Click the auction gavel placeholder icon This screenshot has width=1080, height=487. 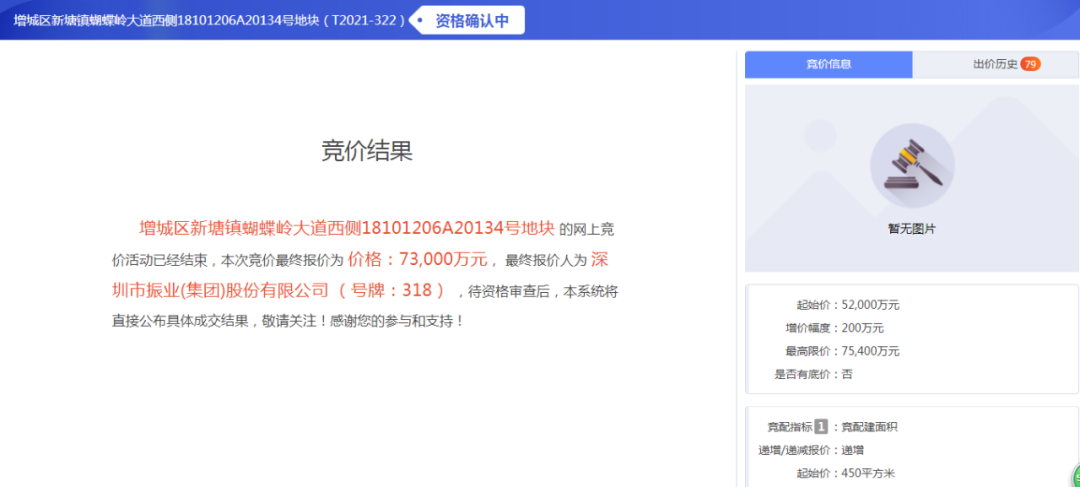coord(912,166)
